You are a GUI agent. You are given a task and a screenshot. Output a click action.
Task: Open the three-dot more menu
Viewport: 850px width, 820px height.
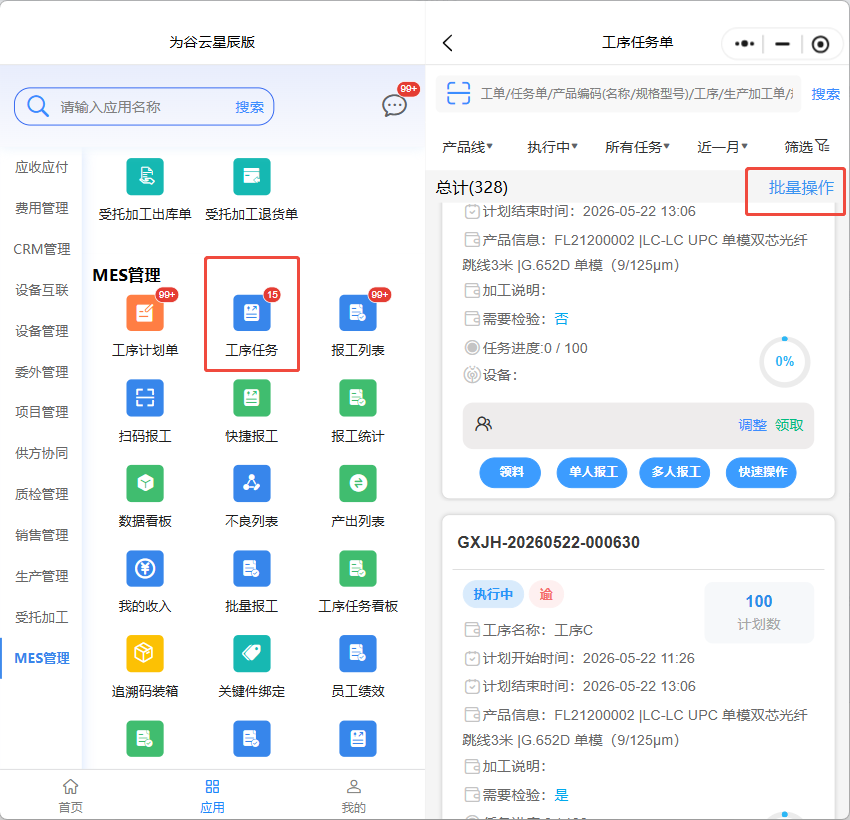pyautogui.click(x=744, y=43)
